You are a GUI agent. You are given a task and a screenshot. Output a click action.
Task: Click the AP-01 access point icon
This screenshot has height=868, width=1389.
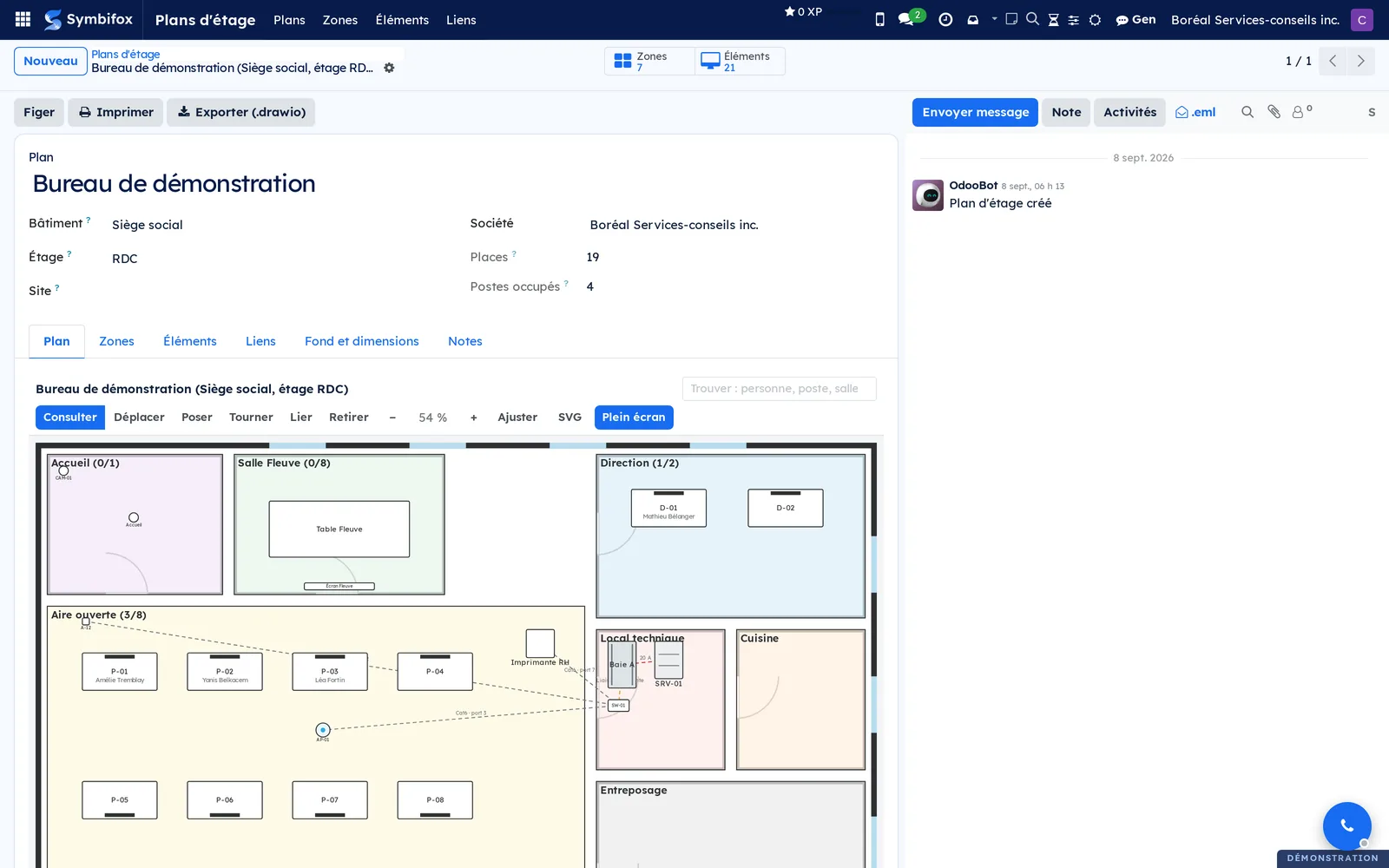coord(323,730)
